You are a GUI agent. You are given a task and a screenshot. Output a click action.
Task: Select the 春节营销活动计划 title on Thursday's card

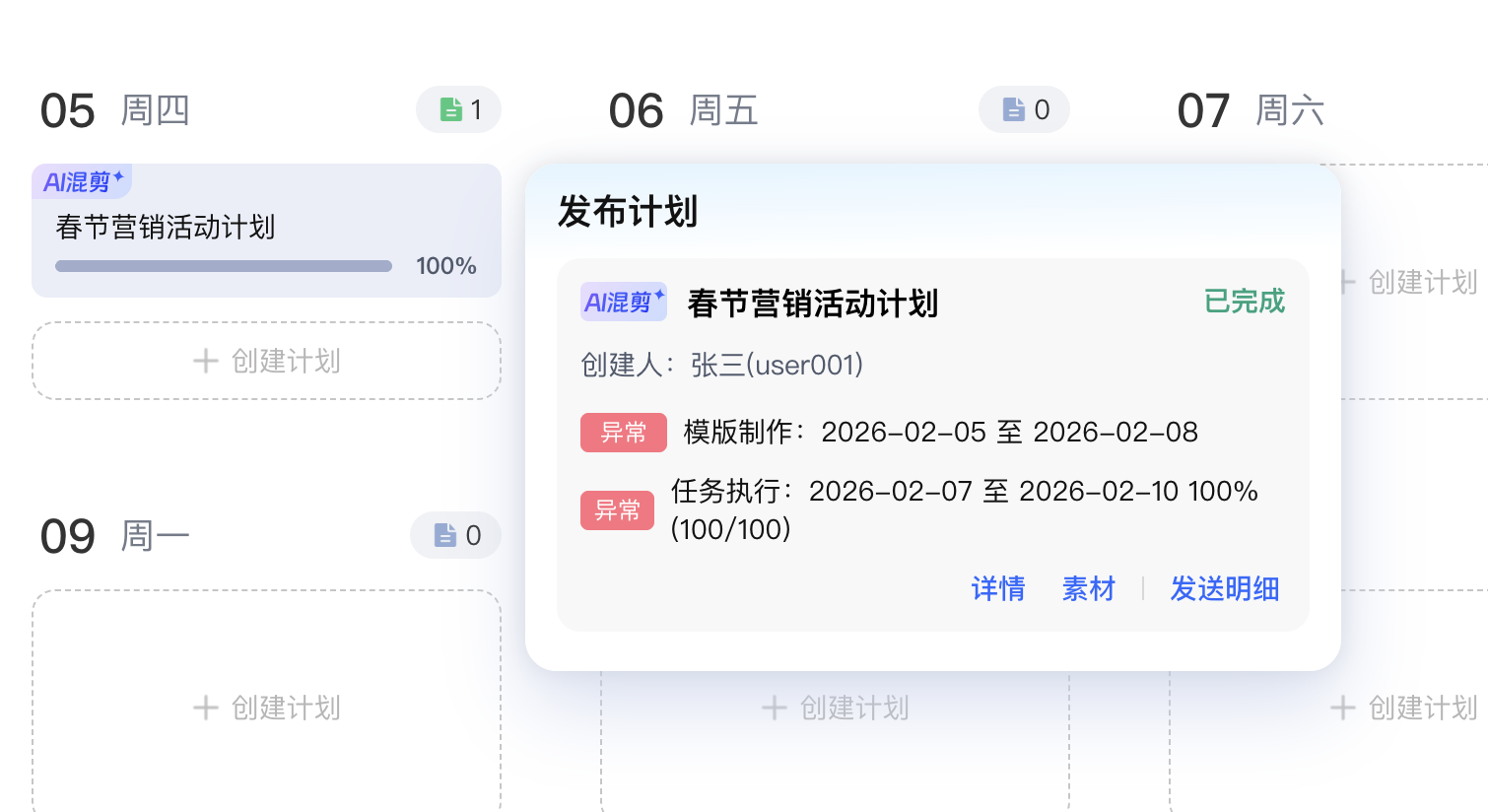click(x=166, y=228)
